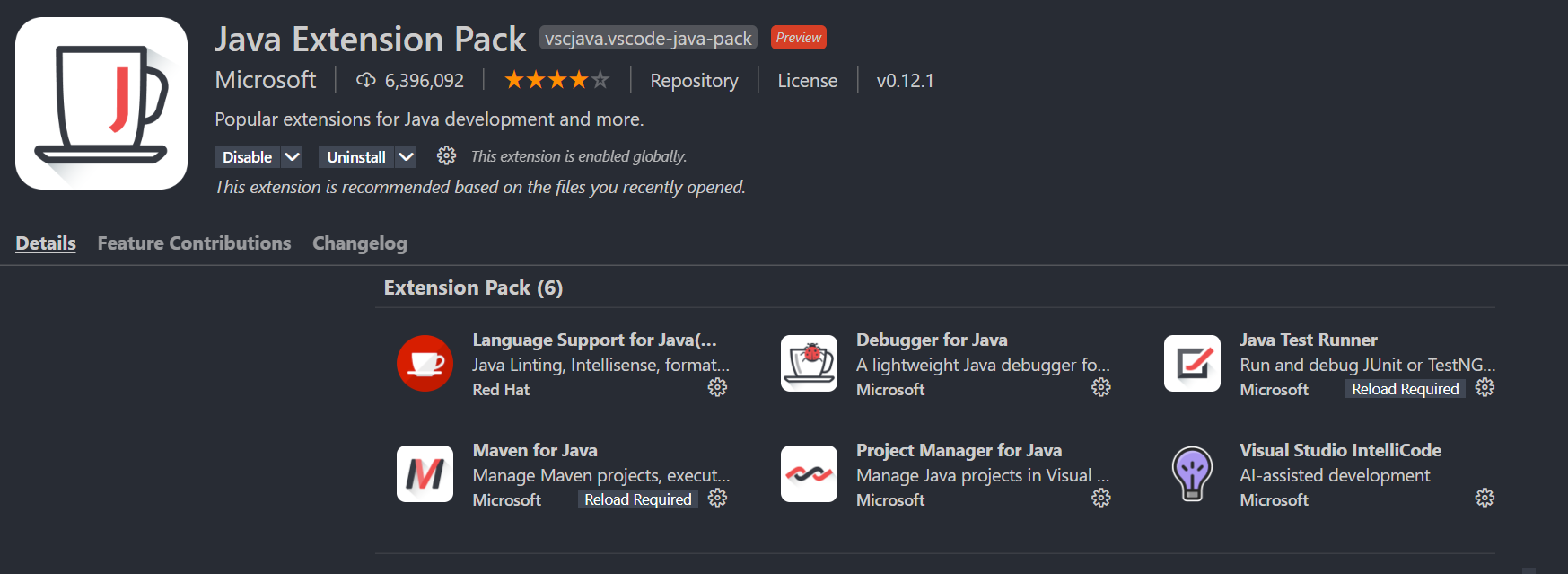Click 'AI-assisted development' description
Viewport: 1568px width, 574px height.
pyautogui.click(x=1335, y=475)
